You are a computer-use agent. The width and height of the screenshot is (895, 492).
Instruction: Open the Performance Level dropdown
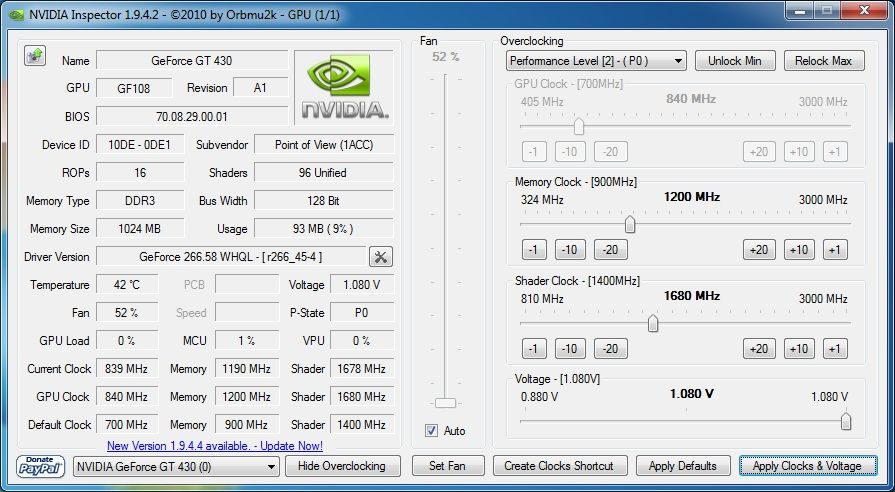point(596,61)
